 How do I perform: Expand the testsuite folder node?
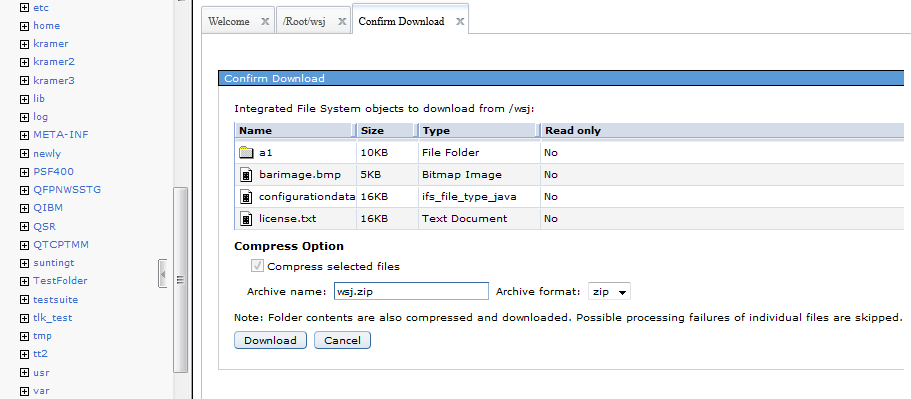24,300
